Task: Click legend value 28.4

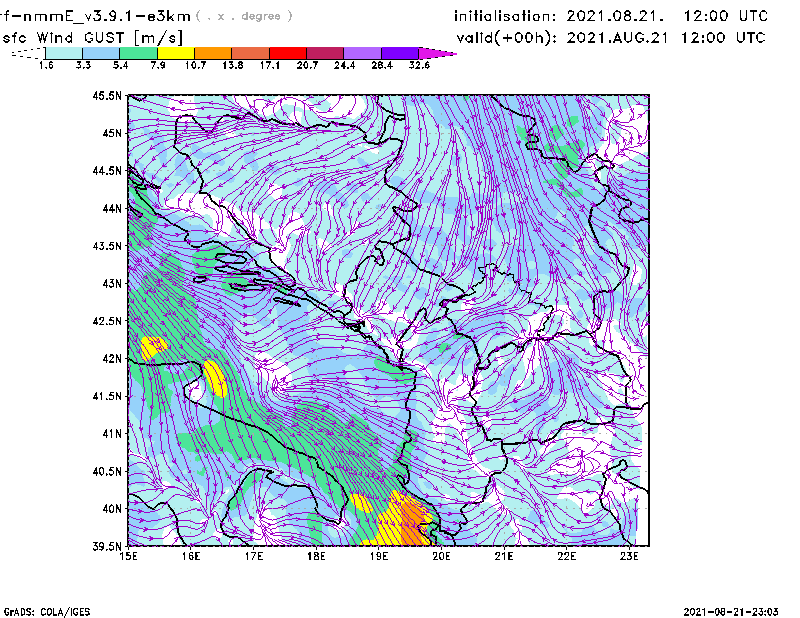Action: click(x=382, y=65)
